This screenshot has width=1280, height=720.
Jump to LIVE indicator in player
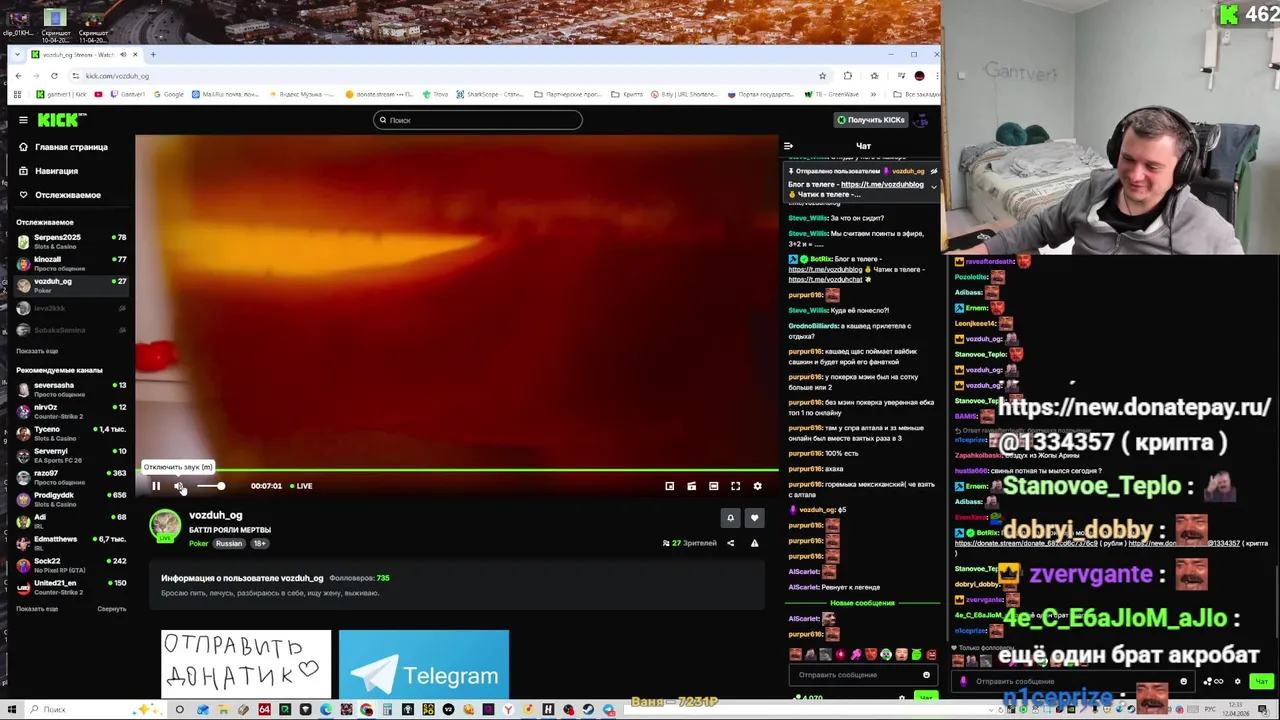(301, 486)
